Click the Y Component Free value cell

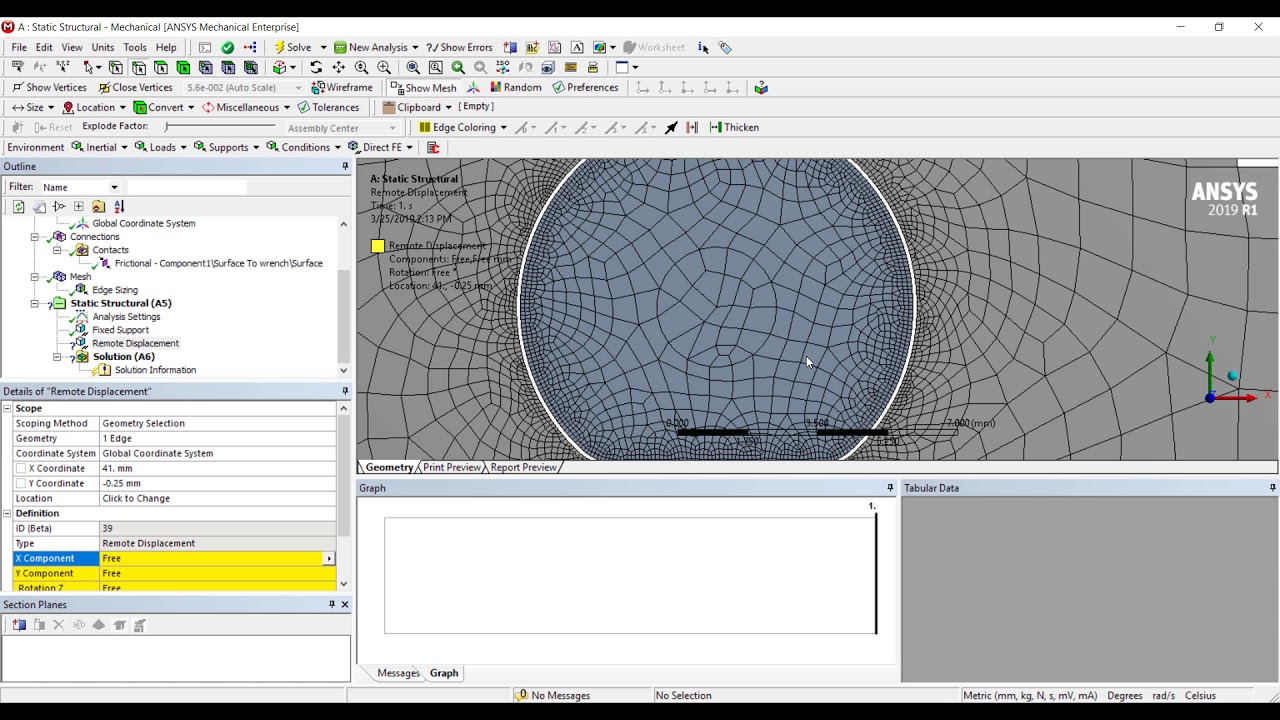(217, 573)
